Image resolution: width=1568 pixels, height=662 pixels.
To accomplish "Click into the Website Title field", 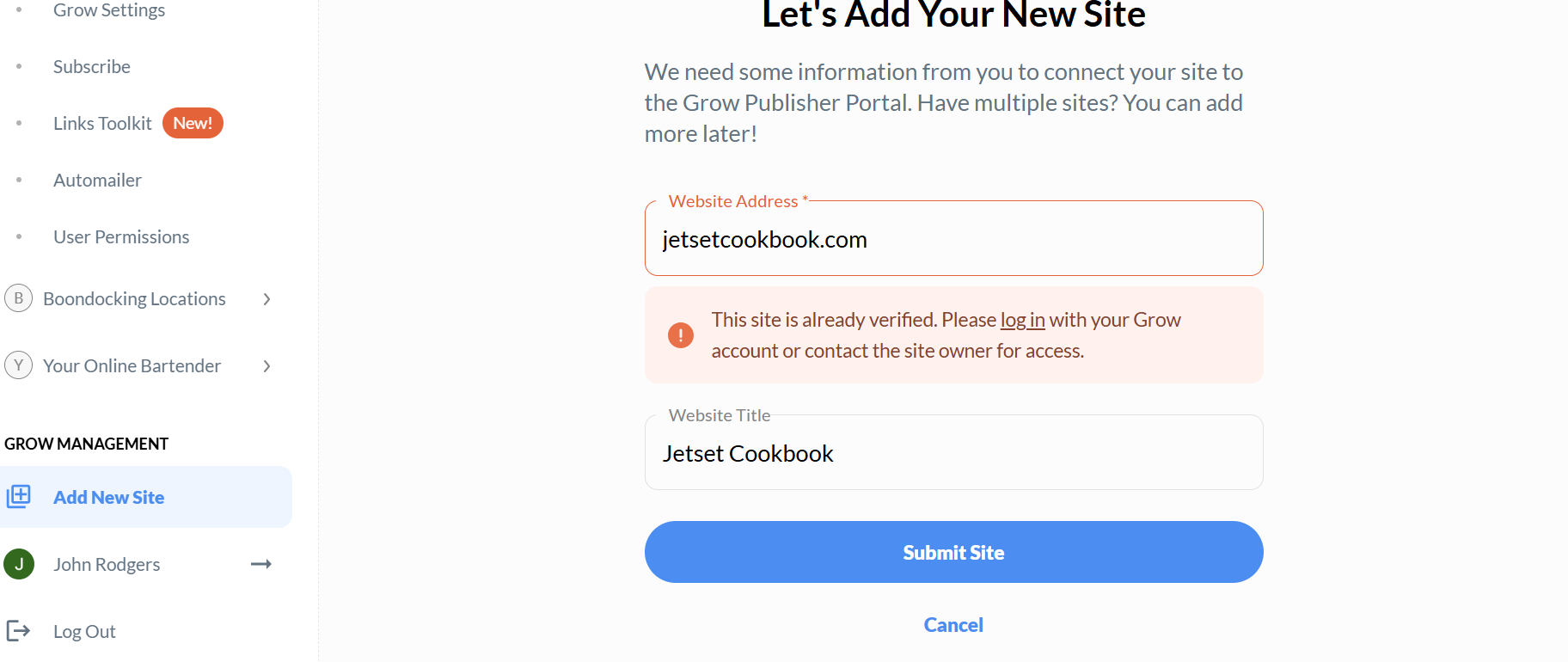I will (953, 454).
